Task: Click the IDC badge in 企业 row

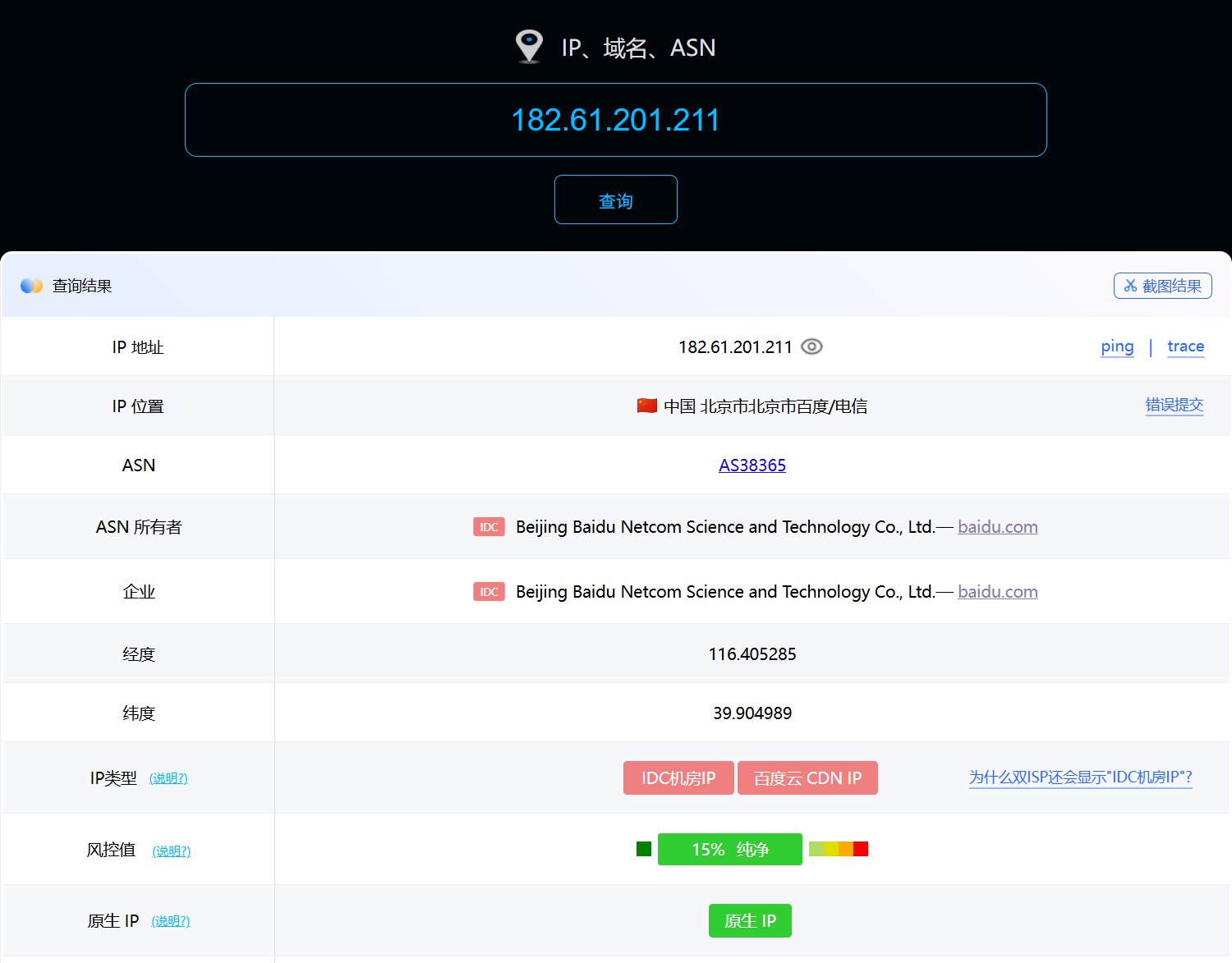Action: (489, 591)
